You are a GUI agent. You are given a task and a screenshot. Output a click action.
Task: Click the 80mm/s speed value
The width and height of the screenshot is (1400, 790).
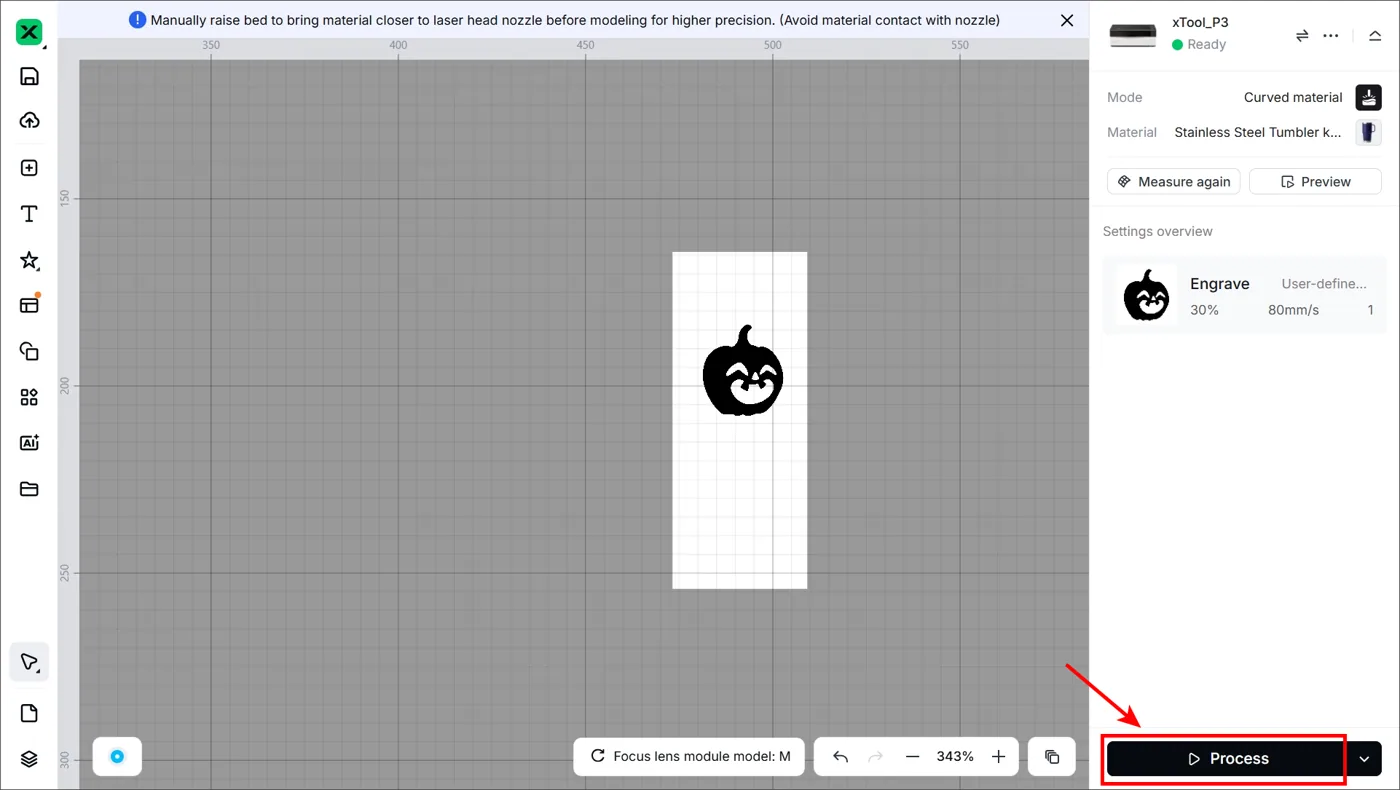point(1293,310)
